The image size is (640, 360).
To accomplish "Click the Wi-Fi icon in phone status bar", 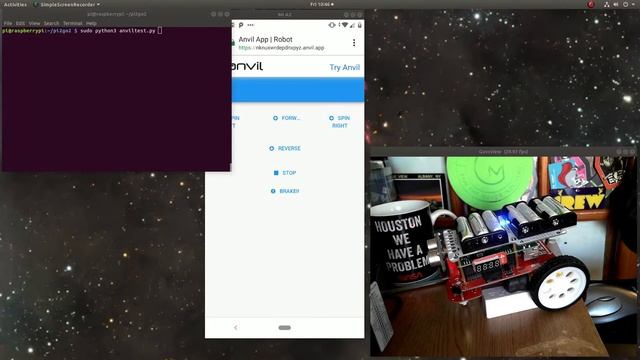I will tap(345, 25).
